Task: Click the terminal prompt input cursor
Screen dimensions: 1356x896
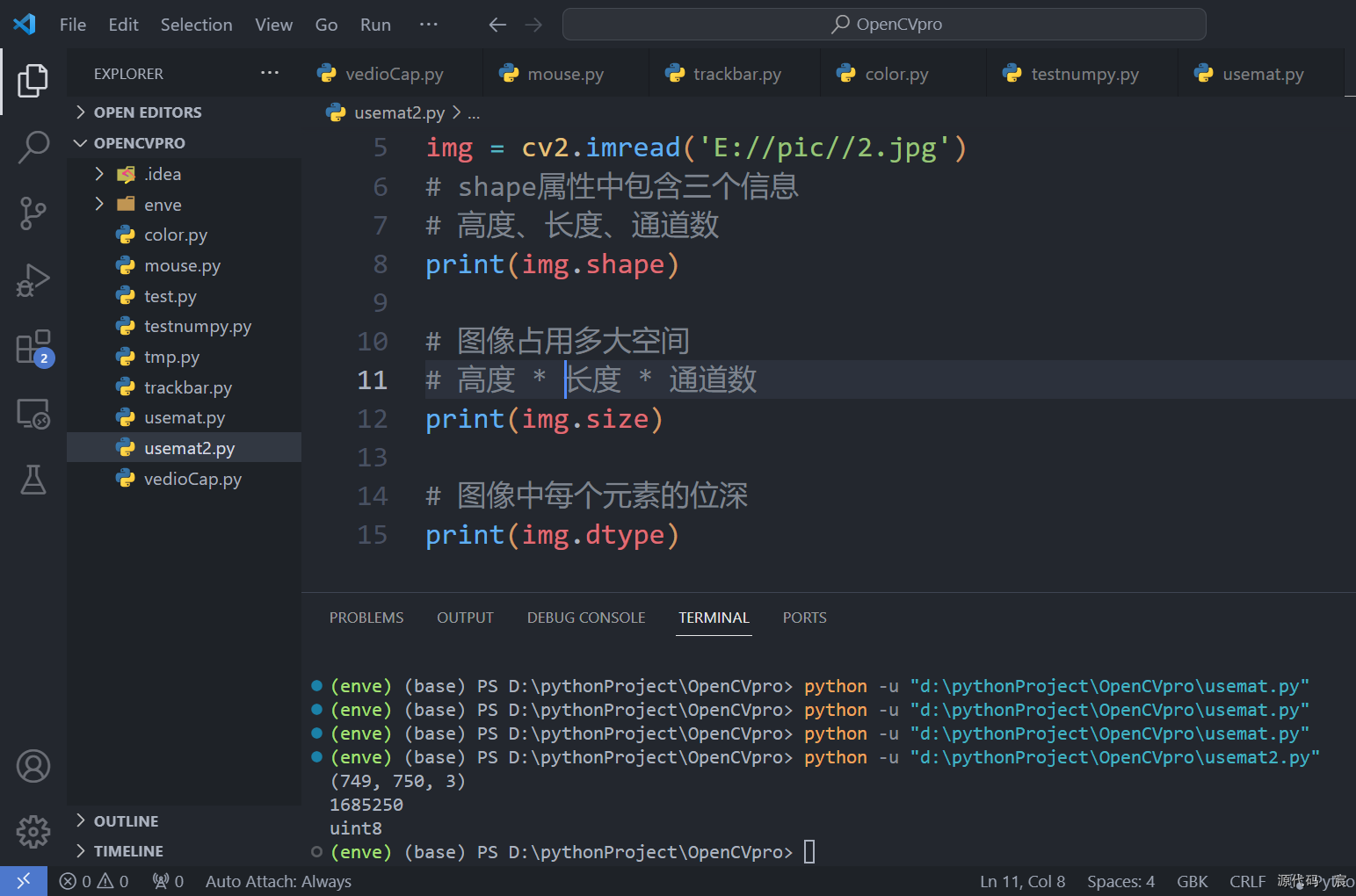Action: point(809,851)
